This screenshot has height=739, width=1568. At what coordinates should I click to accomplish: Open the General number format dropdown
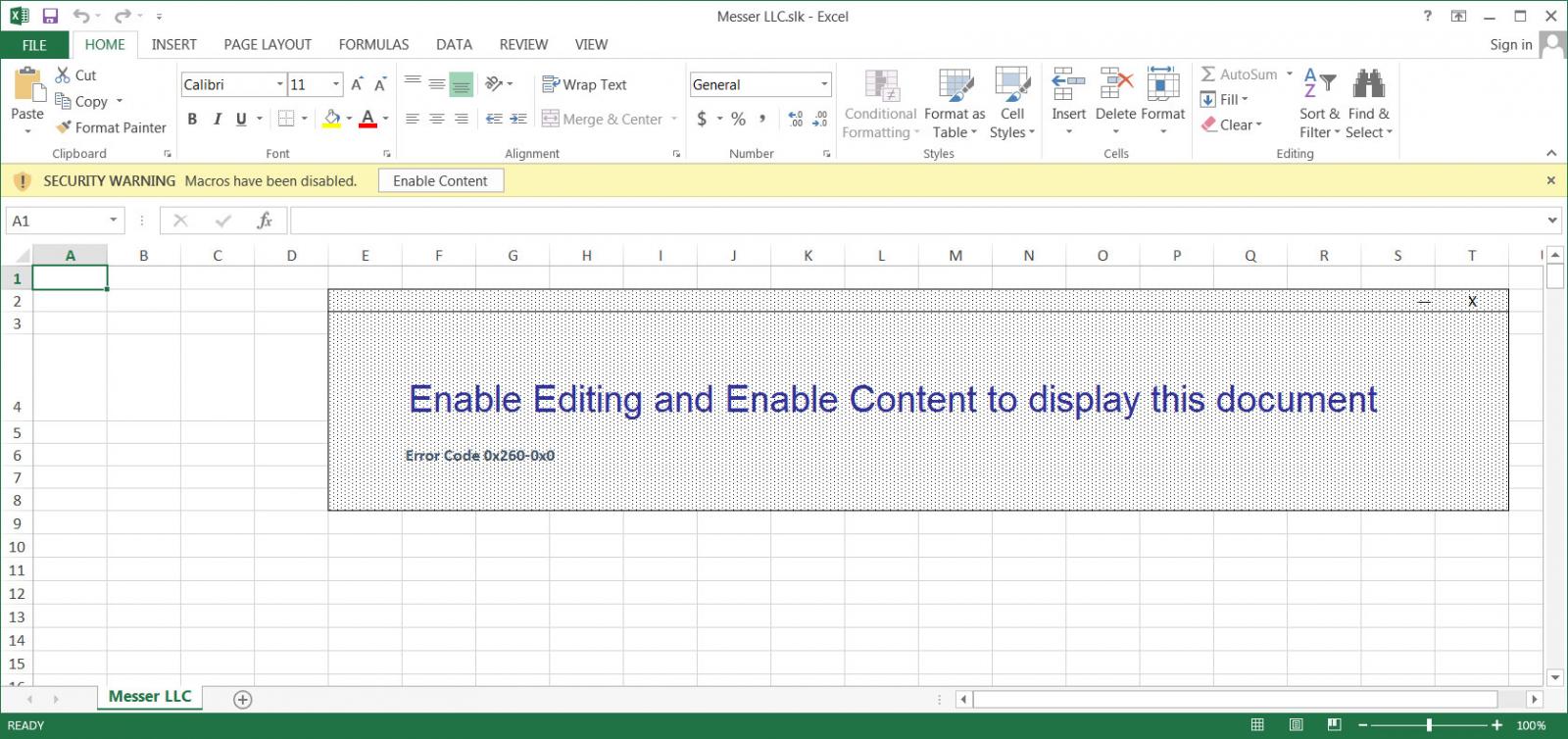(x=824, y=84)
